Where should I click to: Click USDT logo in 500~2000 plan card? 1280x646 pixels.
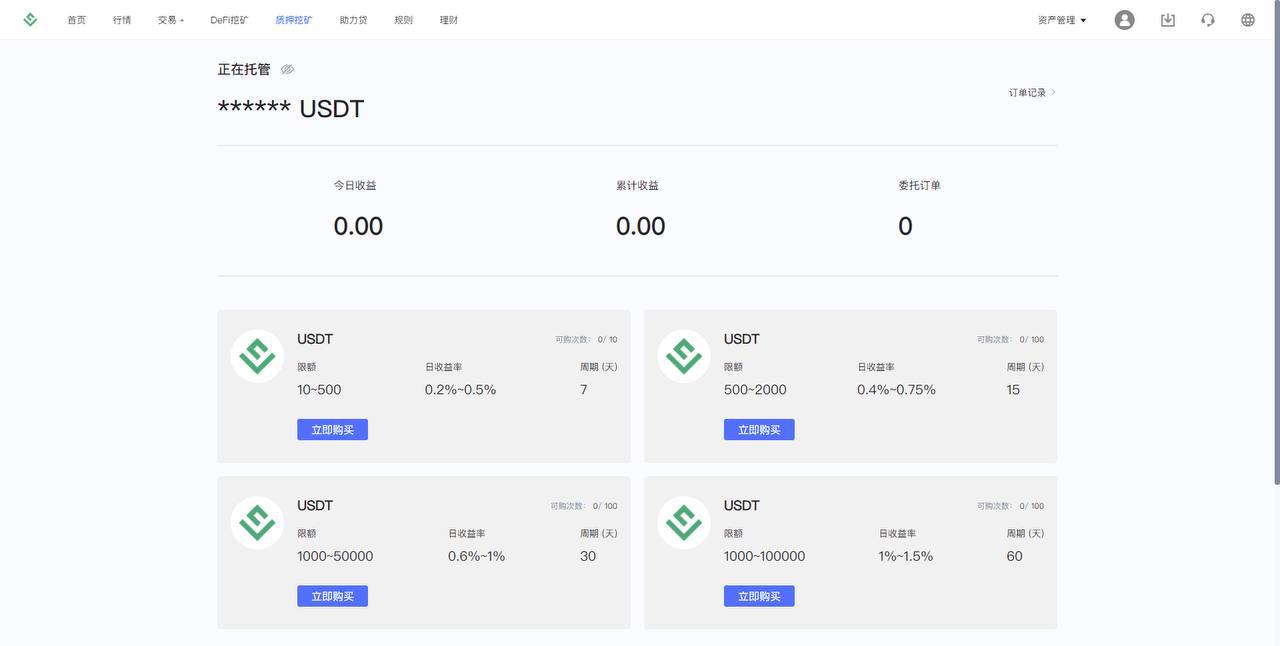[x=684, y=356]
